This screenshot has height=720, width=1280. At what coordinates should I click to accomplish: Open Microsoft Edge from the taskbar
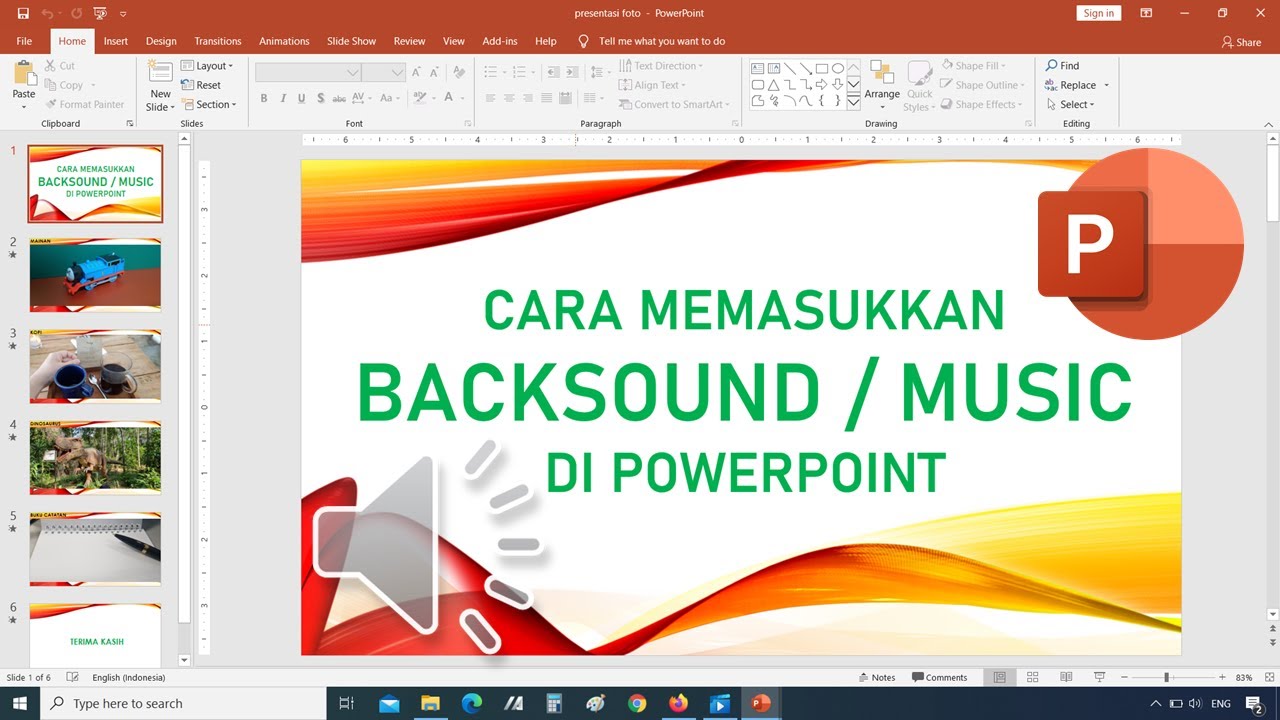click(x=471, y=703)
